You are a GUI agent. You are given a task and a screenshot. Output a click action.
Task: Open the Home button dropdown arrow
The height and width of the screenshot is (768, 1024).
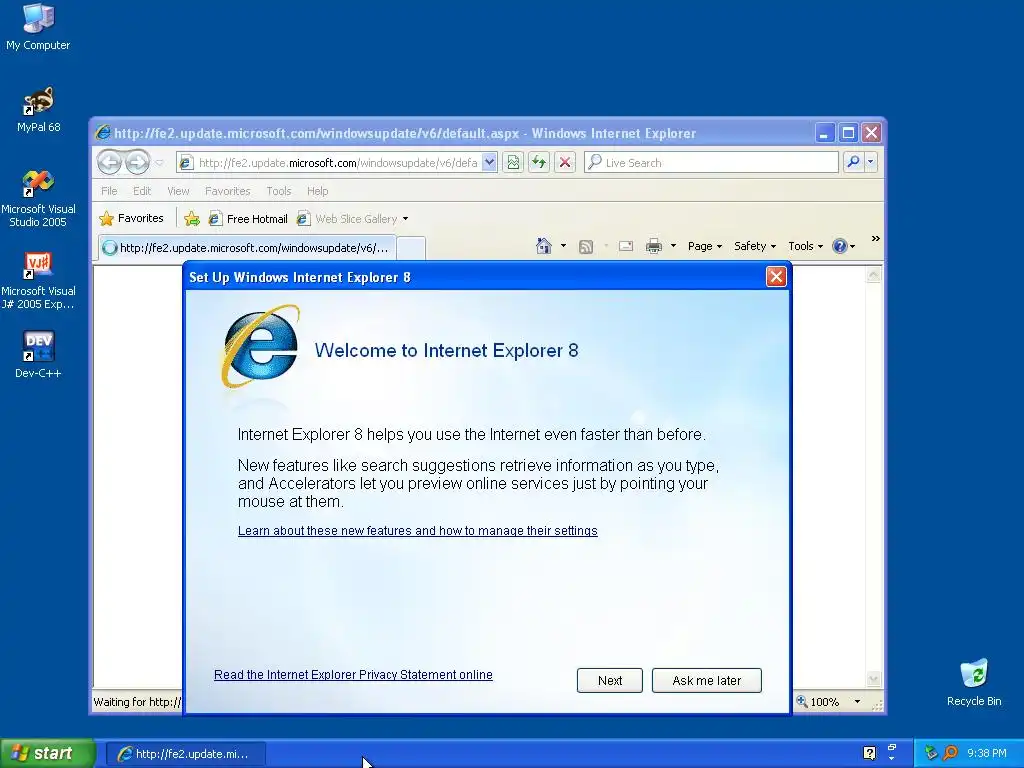(x=564, y=246)
